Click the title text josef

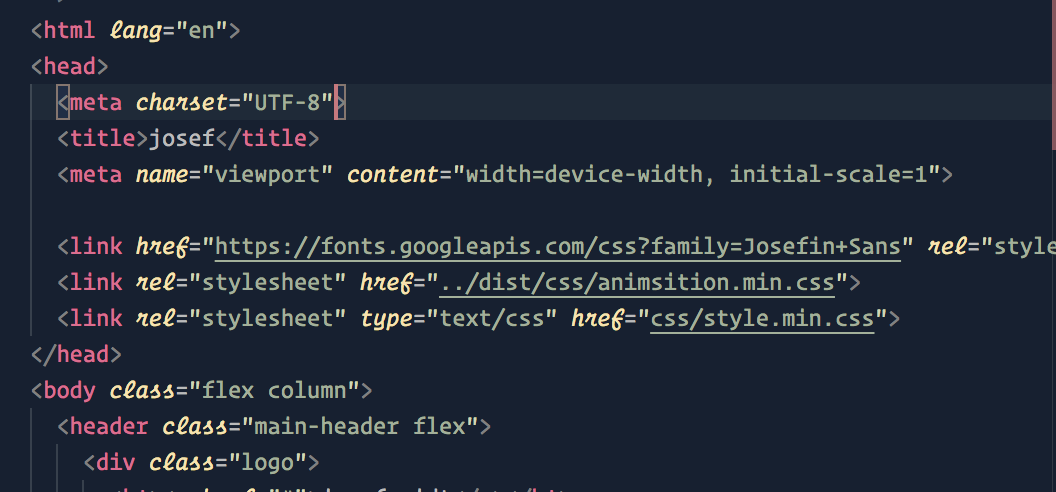(x=182, y=138)
